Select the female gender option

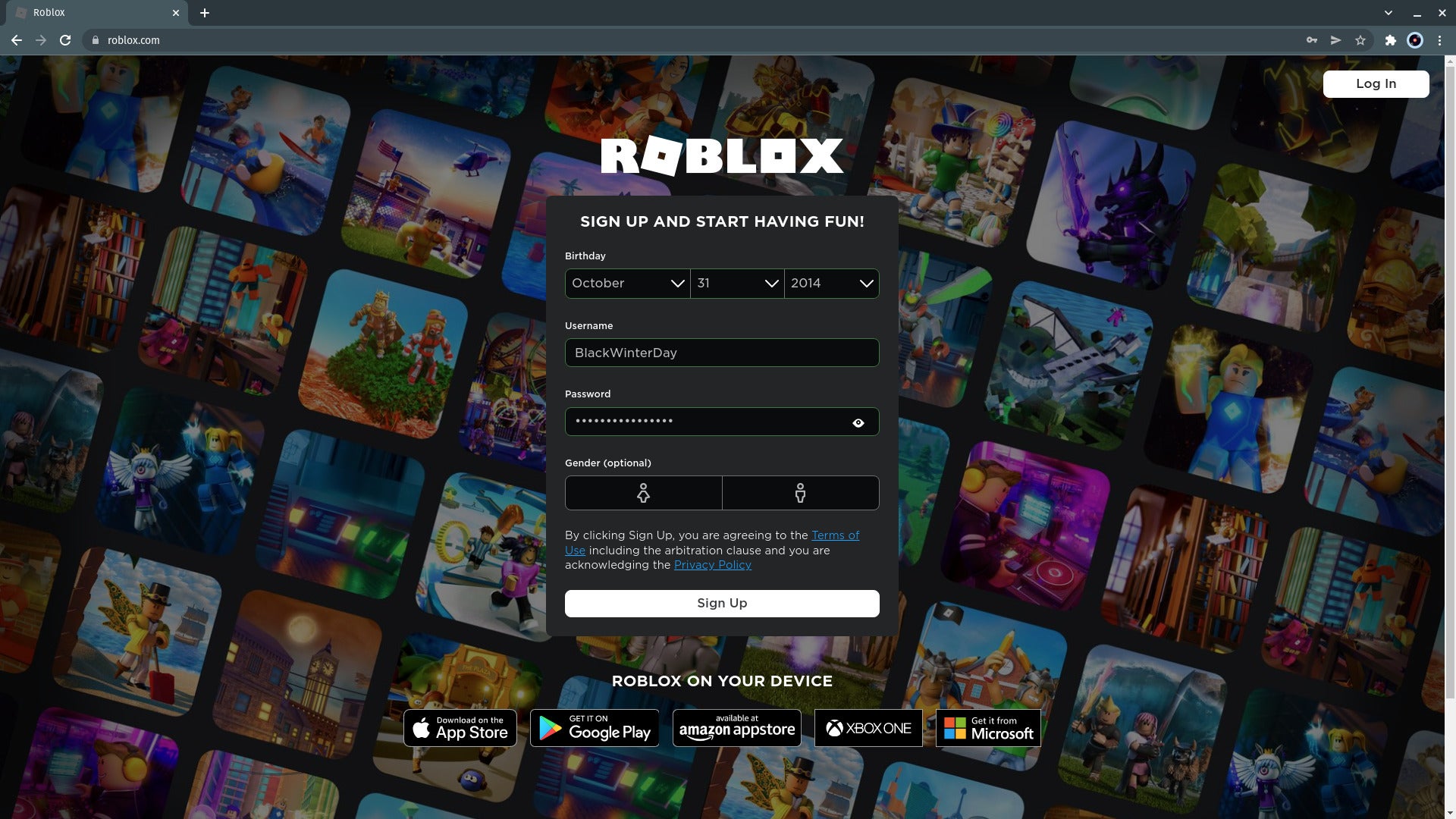[643, 493]
